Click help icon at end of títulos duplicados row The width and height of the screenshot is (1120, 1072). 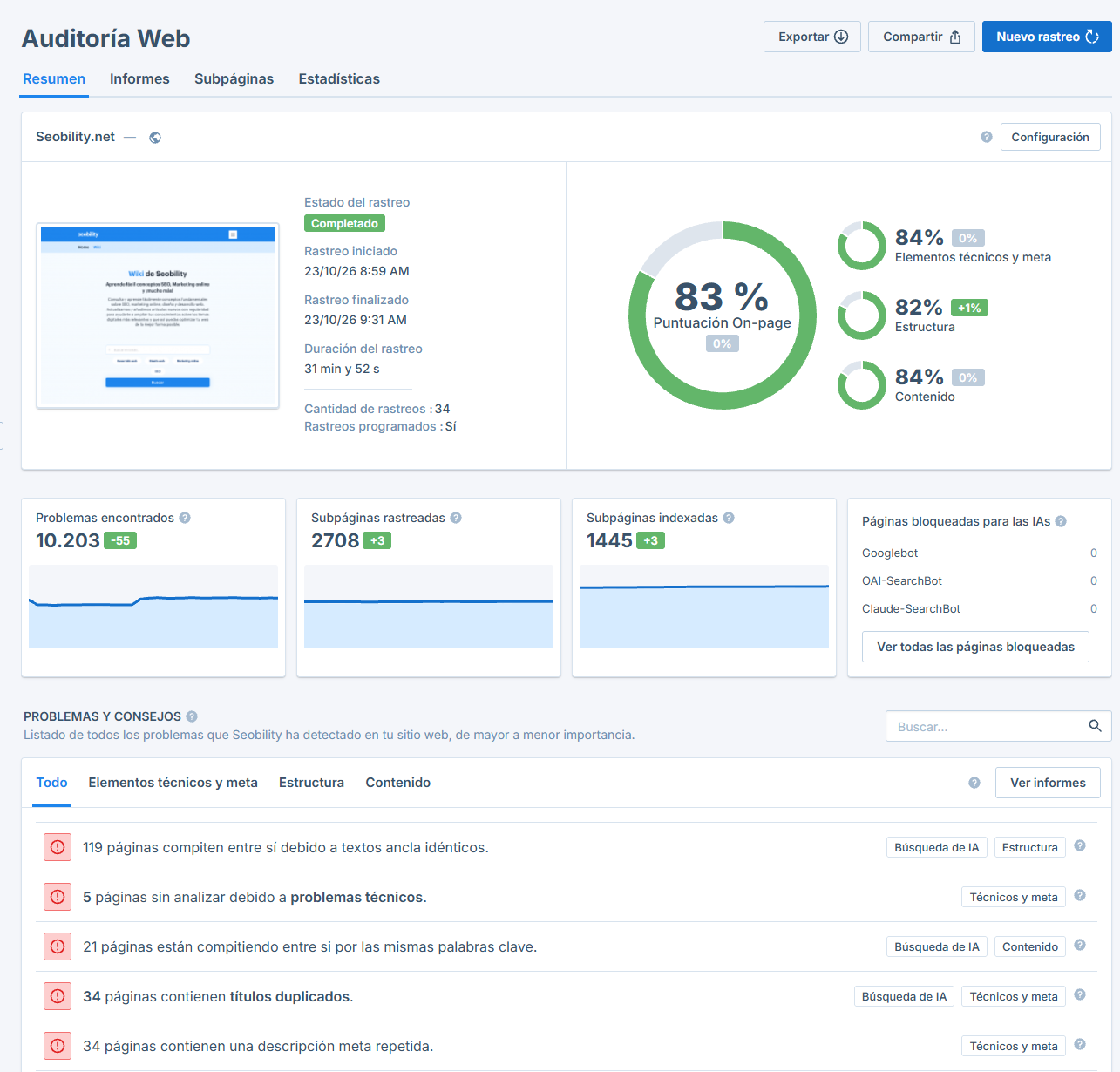(1080, 994)
